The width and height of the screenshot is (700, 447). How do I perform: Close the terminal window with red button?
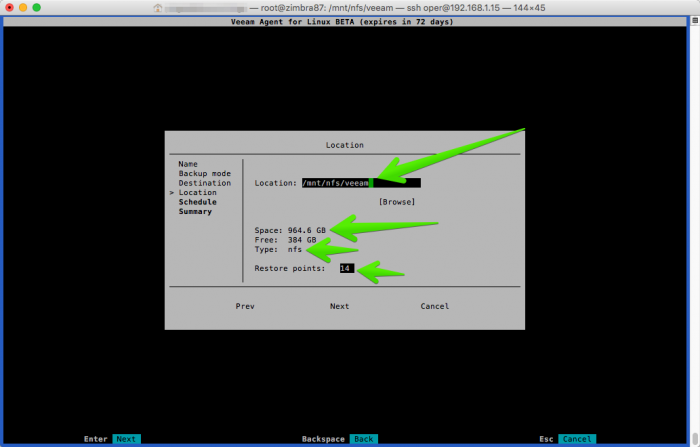9,8
